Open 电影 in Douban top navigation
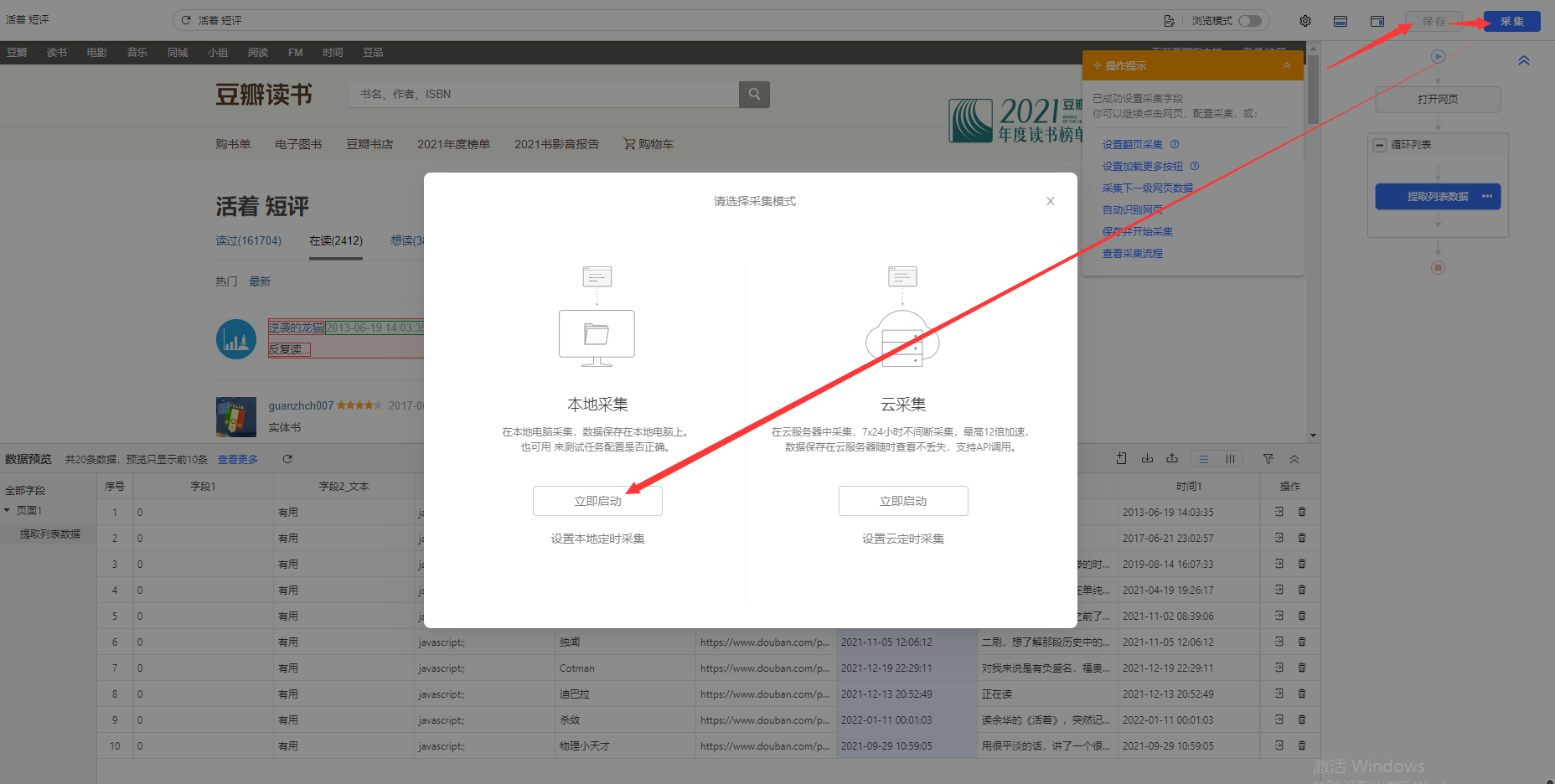The image size is (1555, 784). pos(97,53)
